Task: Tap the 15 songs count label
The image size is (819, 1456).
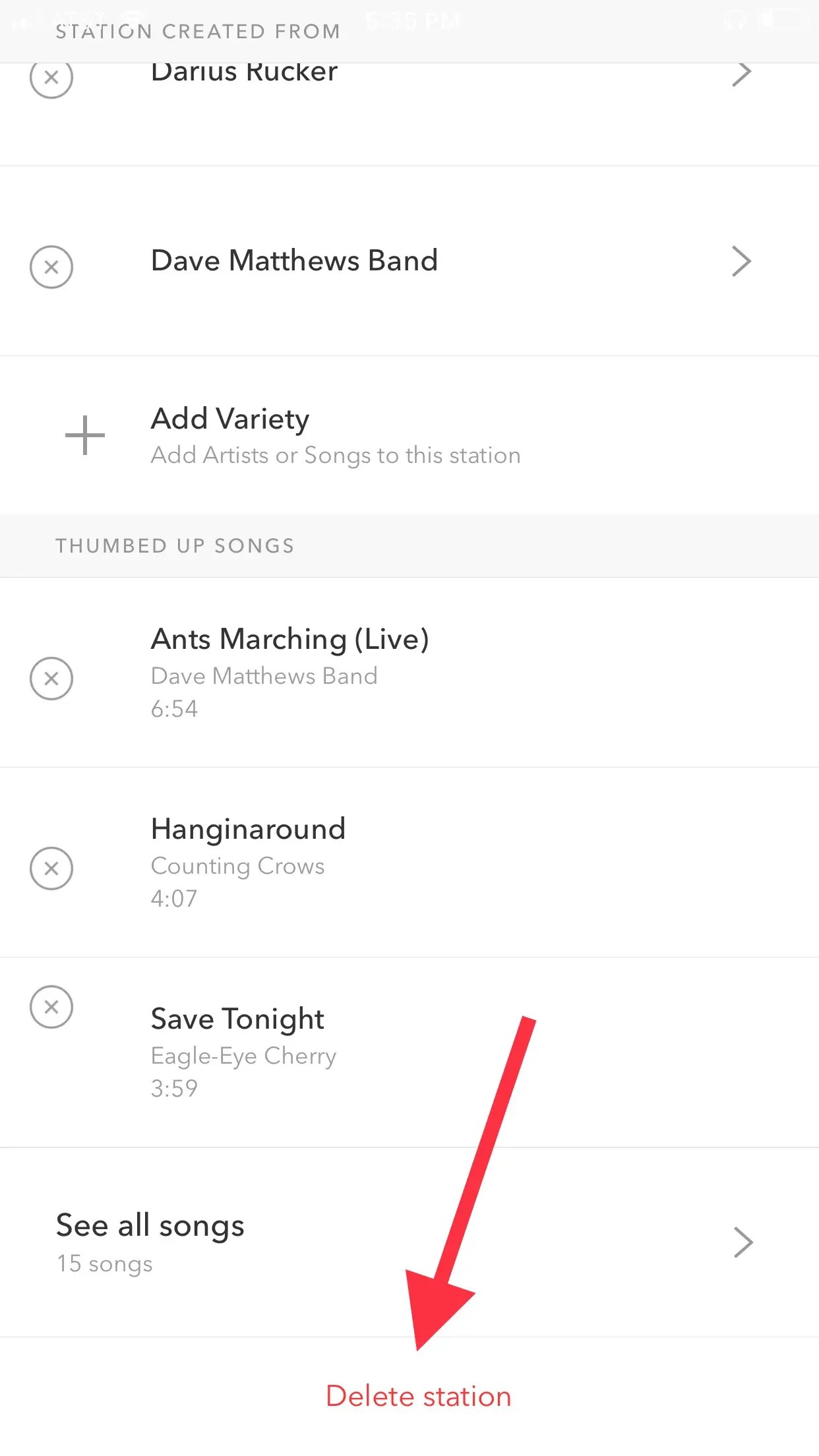Action: point(104,1264)
